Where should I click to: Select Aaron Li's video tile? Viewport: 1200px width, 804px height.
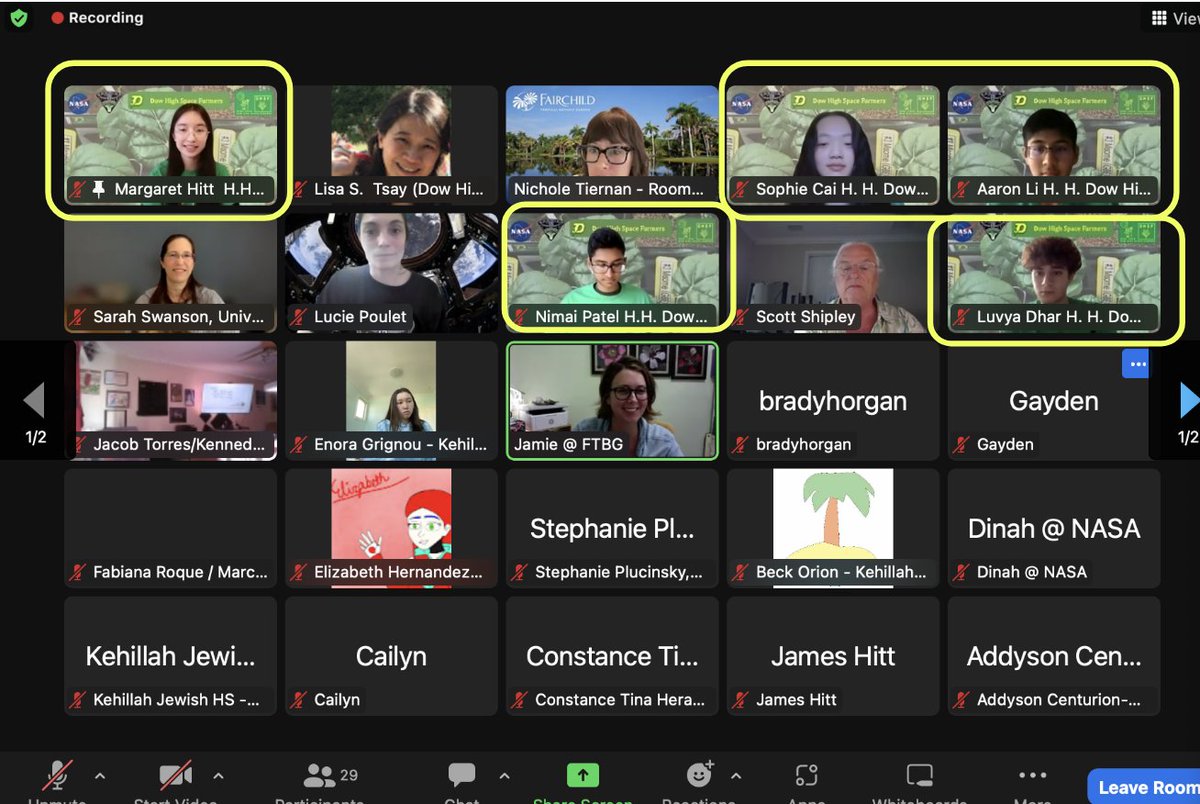(1054, 144)
